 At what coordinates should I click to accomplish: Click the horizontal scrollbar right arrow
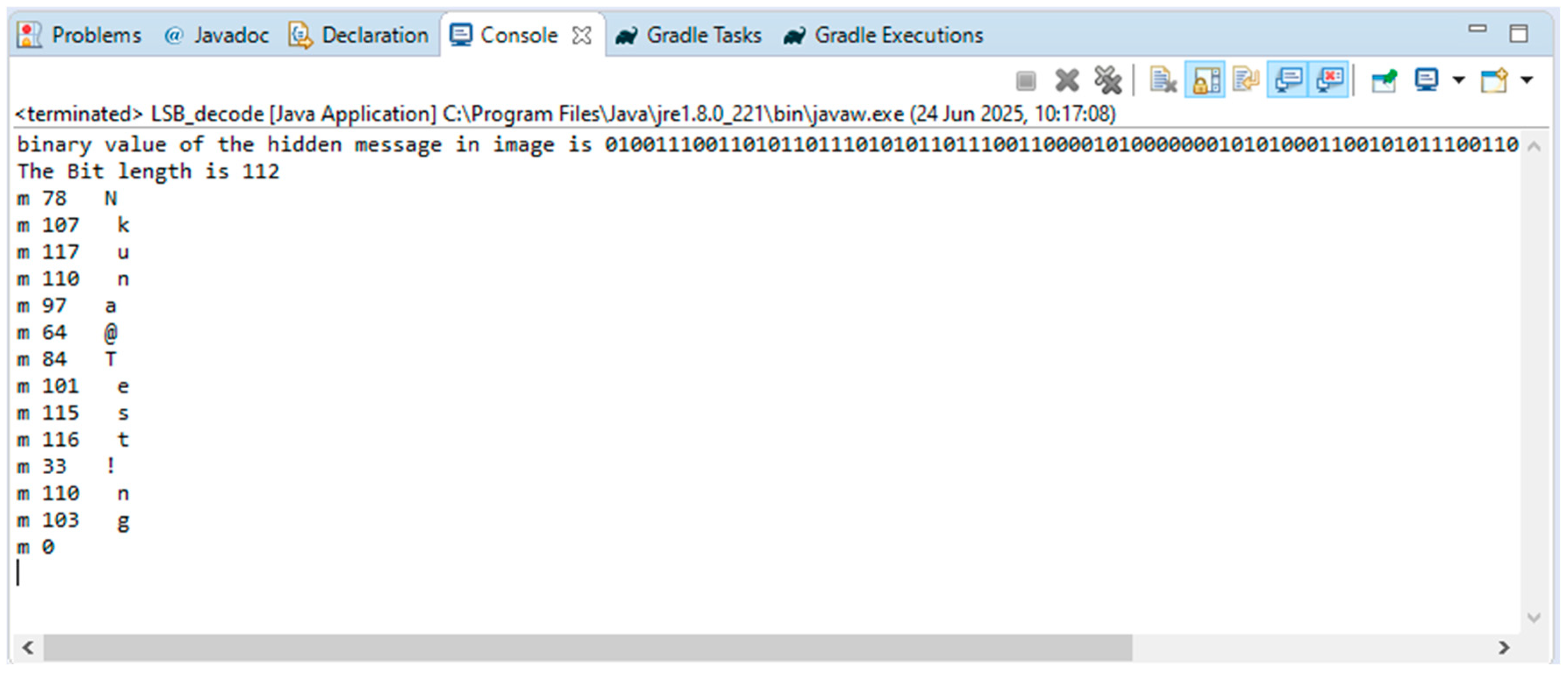coord(1504,648)
